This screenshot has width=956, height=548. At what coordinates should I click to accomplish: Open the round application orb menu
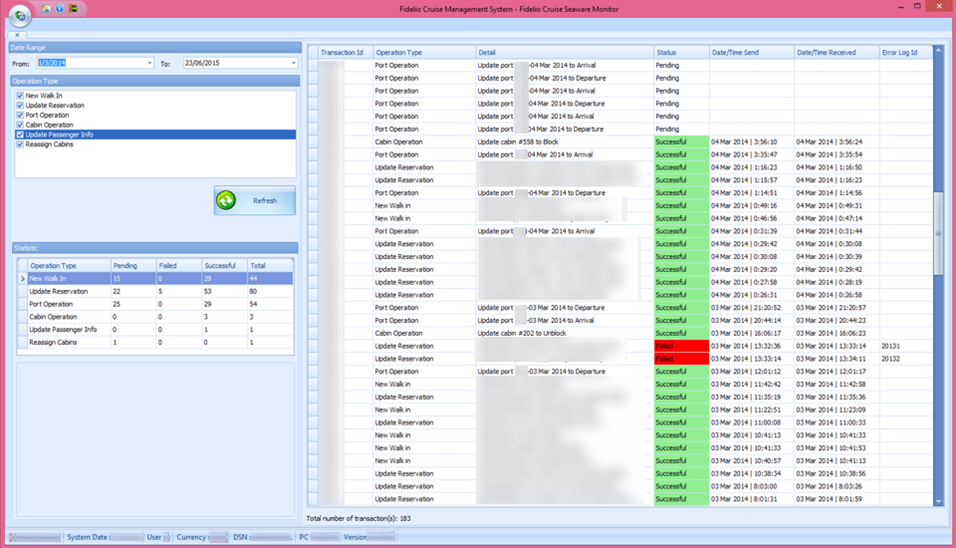pyautogui.click(x=20, y=16)
